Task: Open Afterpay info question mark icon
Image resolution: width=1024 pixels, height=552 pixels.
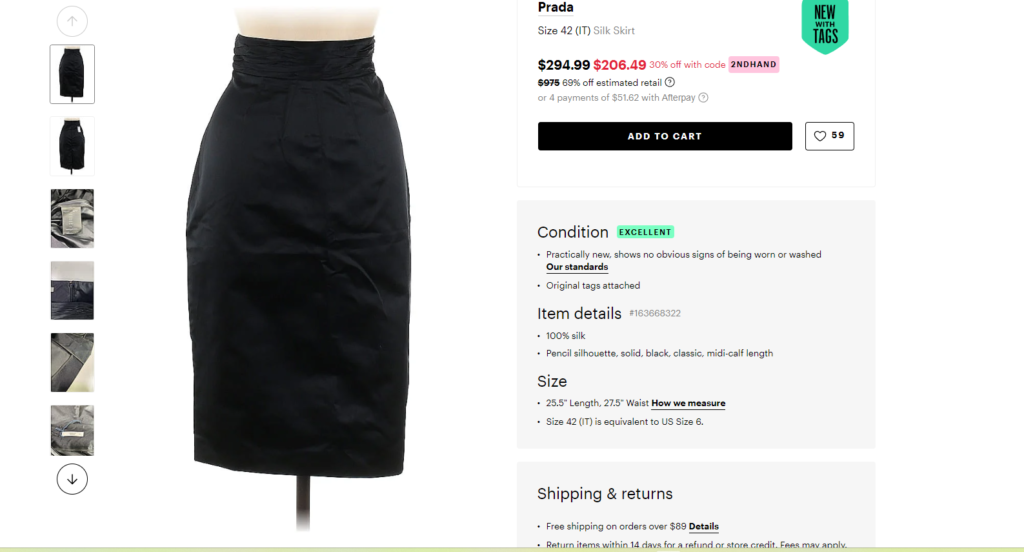Action: 703,97
